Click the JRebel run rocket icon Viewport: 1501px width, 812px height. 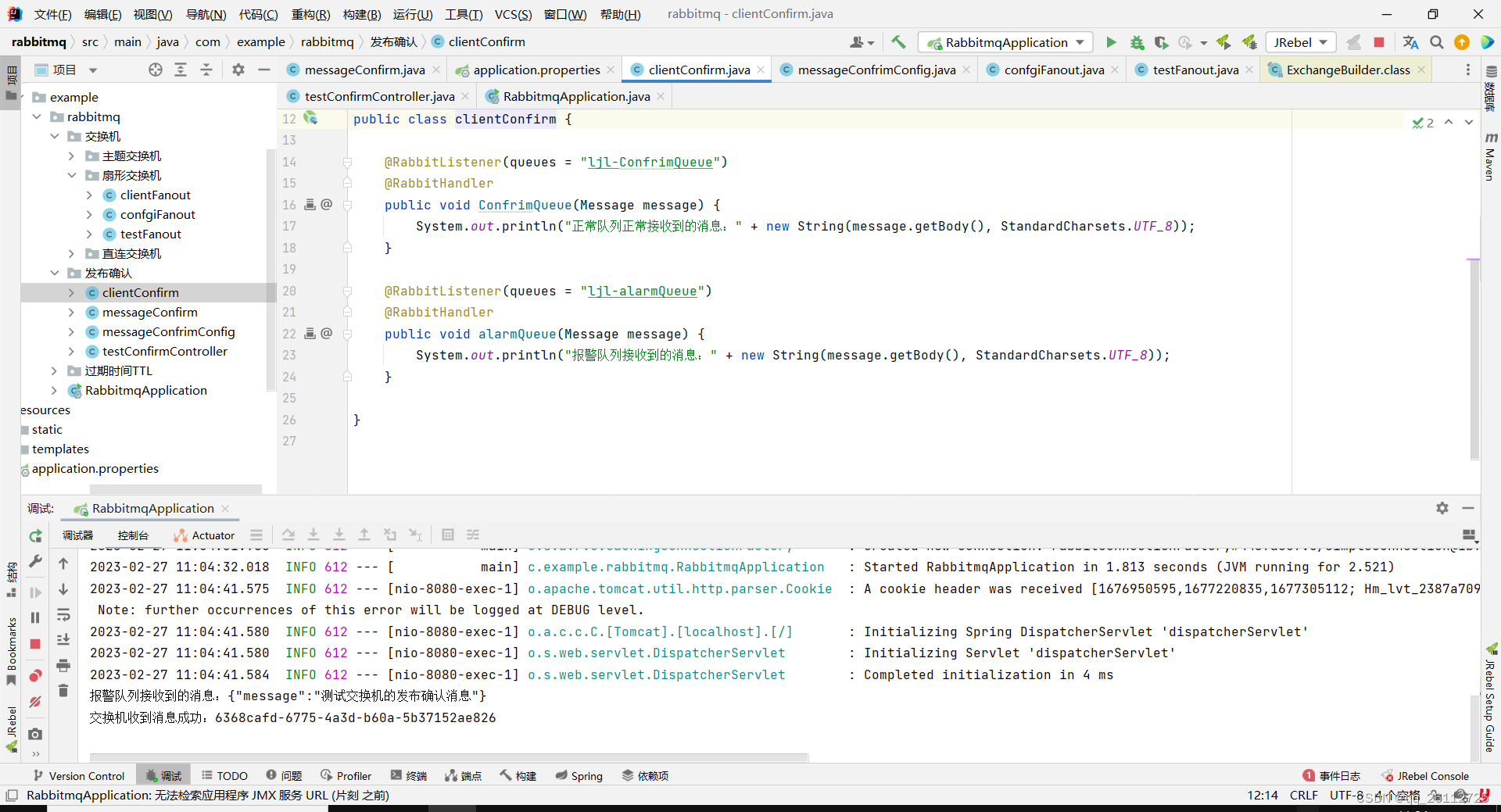(x=1223, y=42)
